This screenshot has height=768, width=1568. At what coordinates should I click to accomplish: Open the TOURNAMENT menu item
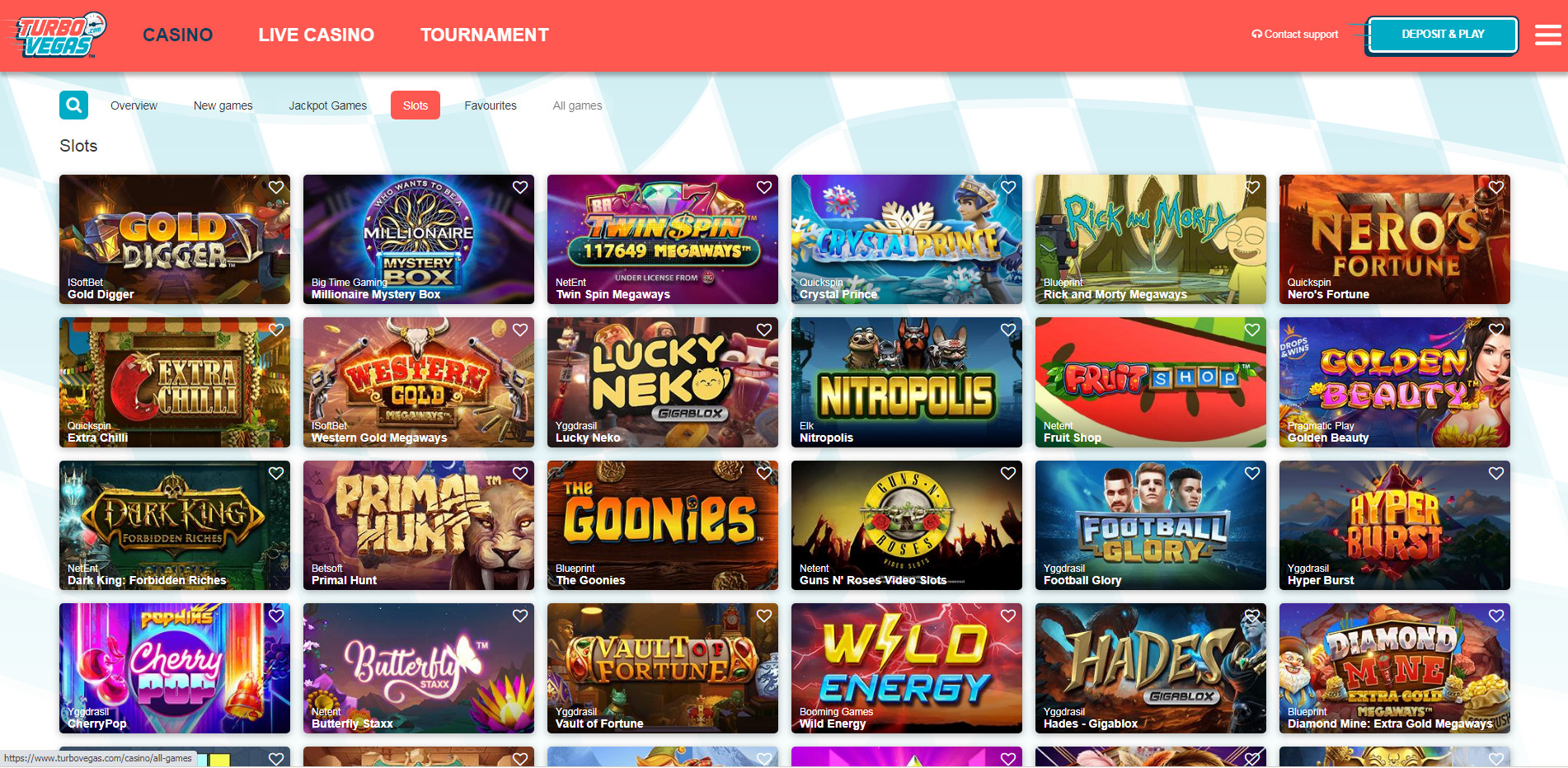(485, 35)
